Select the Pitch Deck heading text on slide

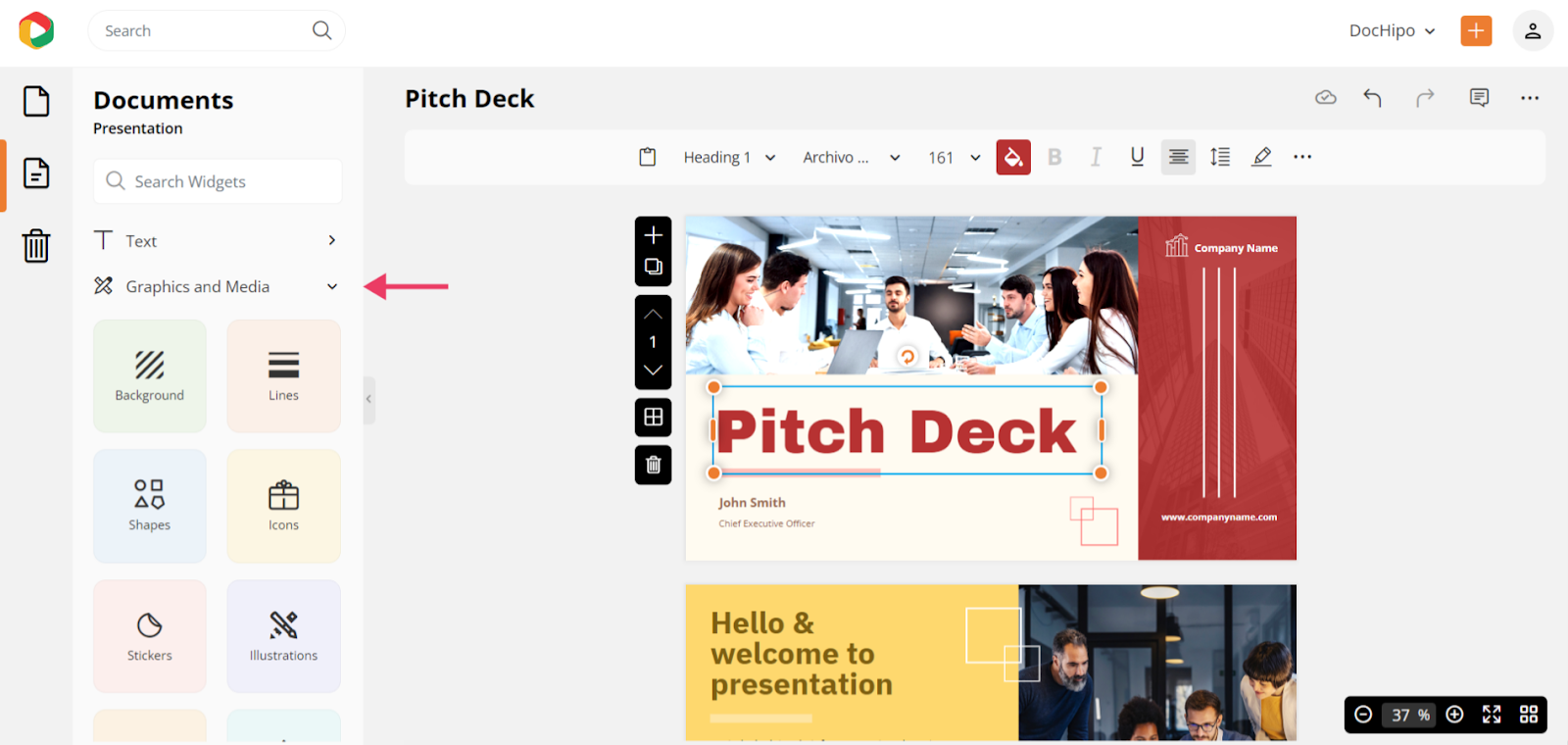[897, 431]
